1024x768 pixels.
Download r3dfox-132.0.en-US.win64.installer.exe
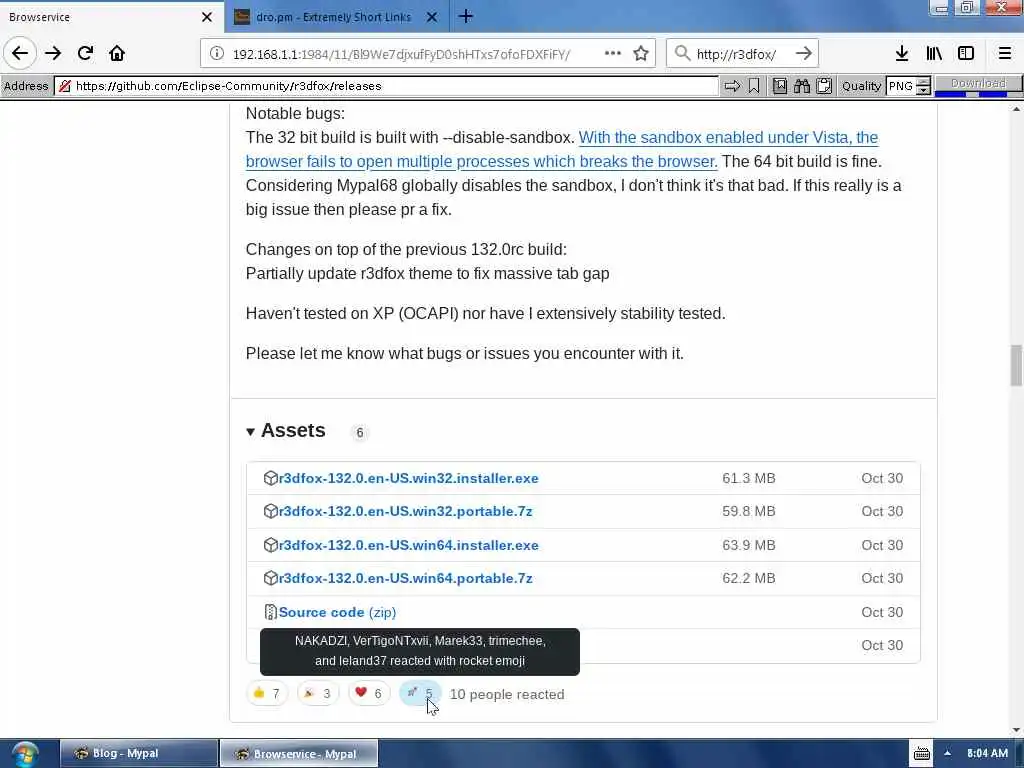[x=409, y=545]
